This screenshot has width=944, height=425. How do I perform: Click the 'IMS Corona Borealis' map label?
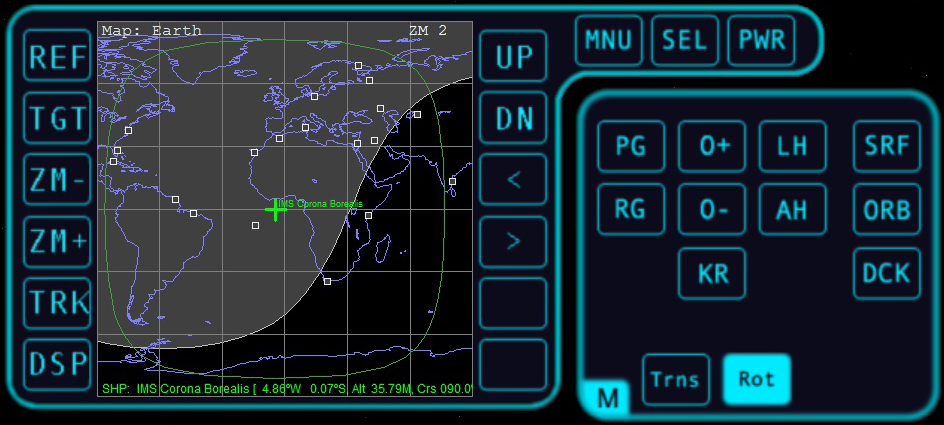[321, 204]
